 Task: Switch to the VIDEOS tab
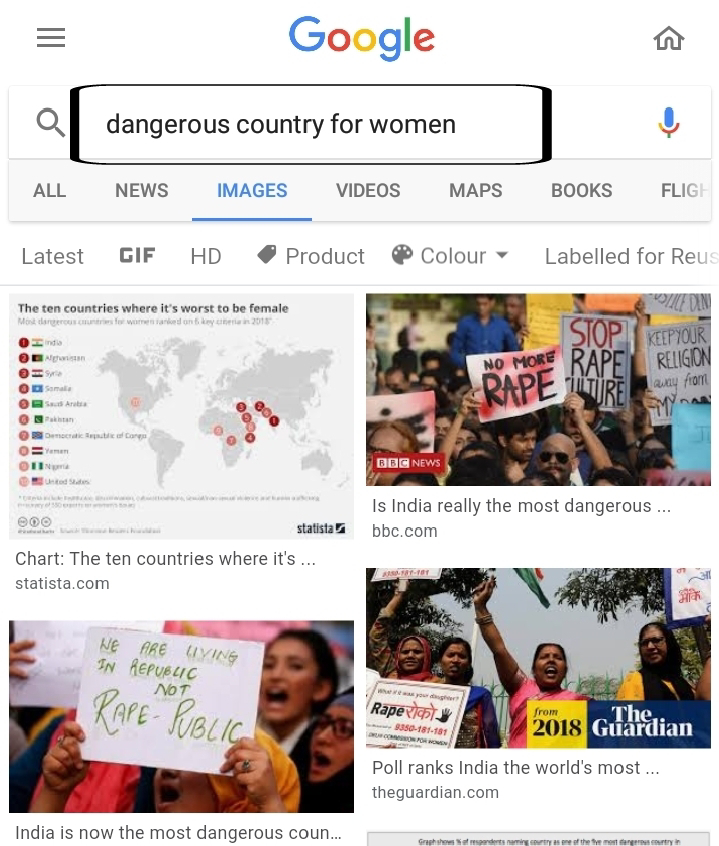(368, 190)
